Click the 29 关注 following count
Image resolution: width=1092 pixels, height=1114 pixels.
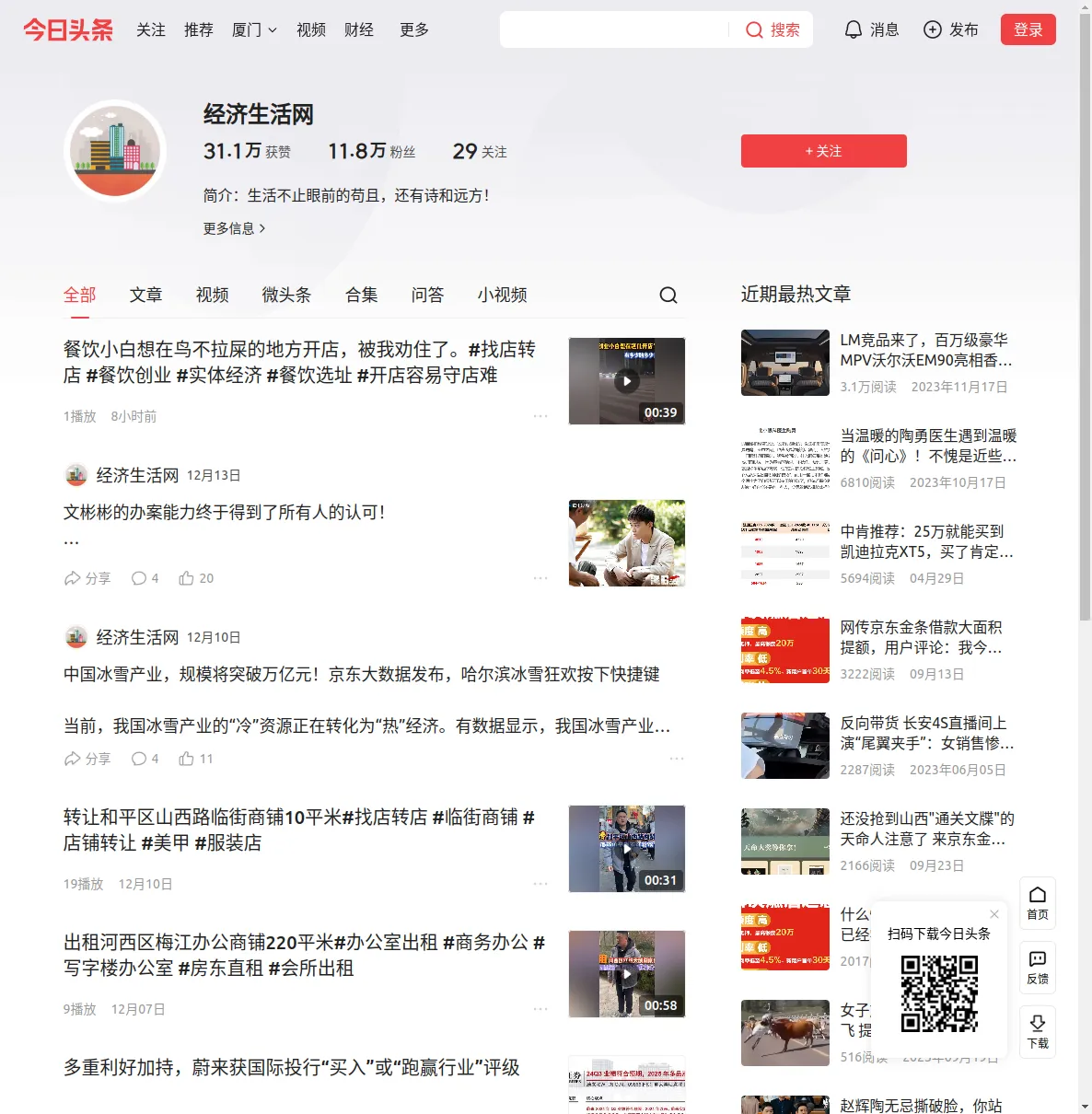pyautogui.click(x=480, y=151)
